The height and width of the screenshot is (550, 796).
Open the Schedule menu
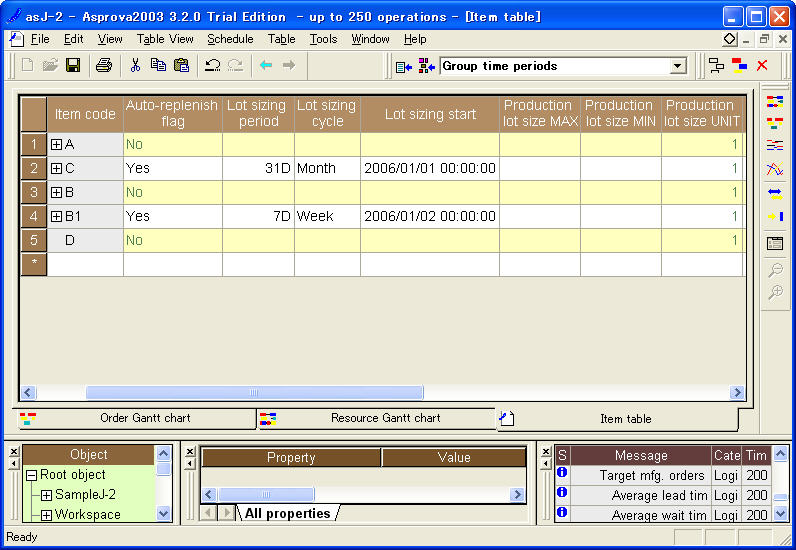(230, 39)
